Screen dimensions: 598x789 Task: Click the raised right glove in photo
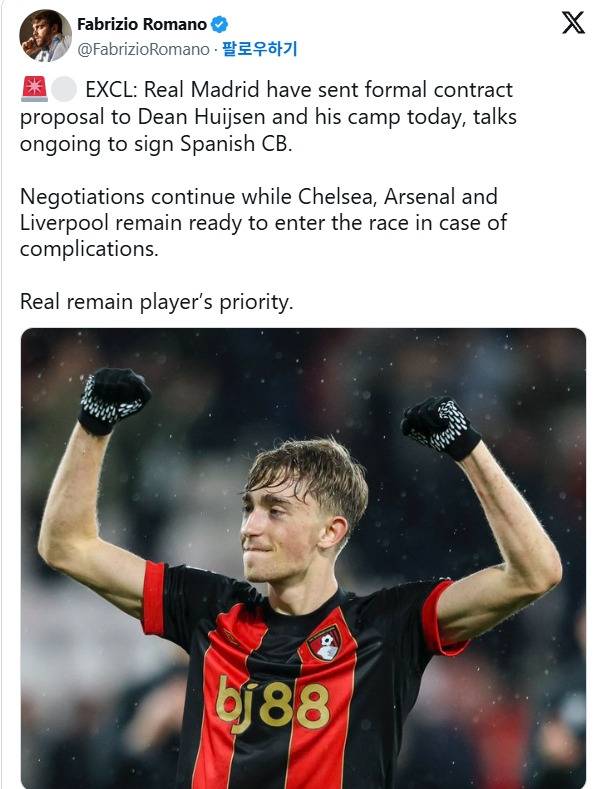[x=441, y=427]
